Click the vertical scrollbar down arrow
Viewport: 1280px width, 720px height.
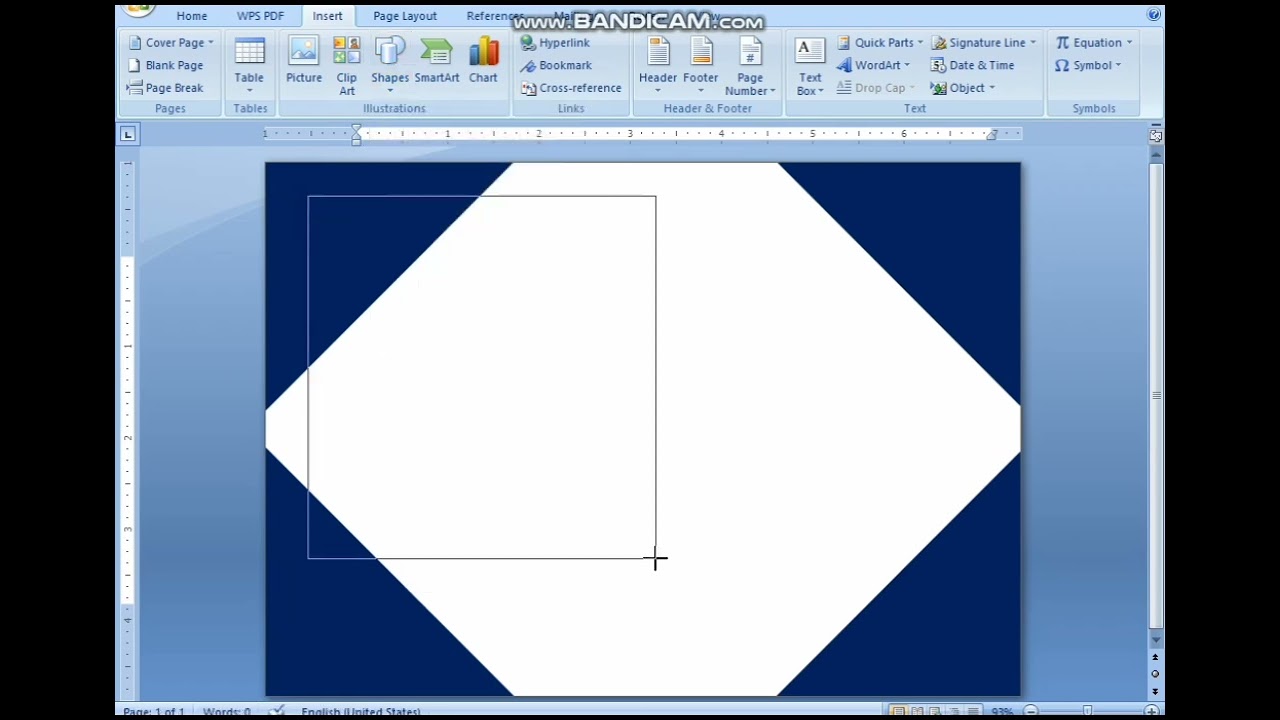click(x=1156, y=640)
